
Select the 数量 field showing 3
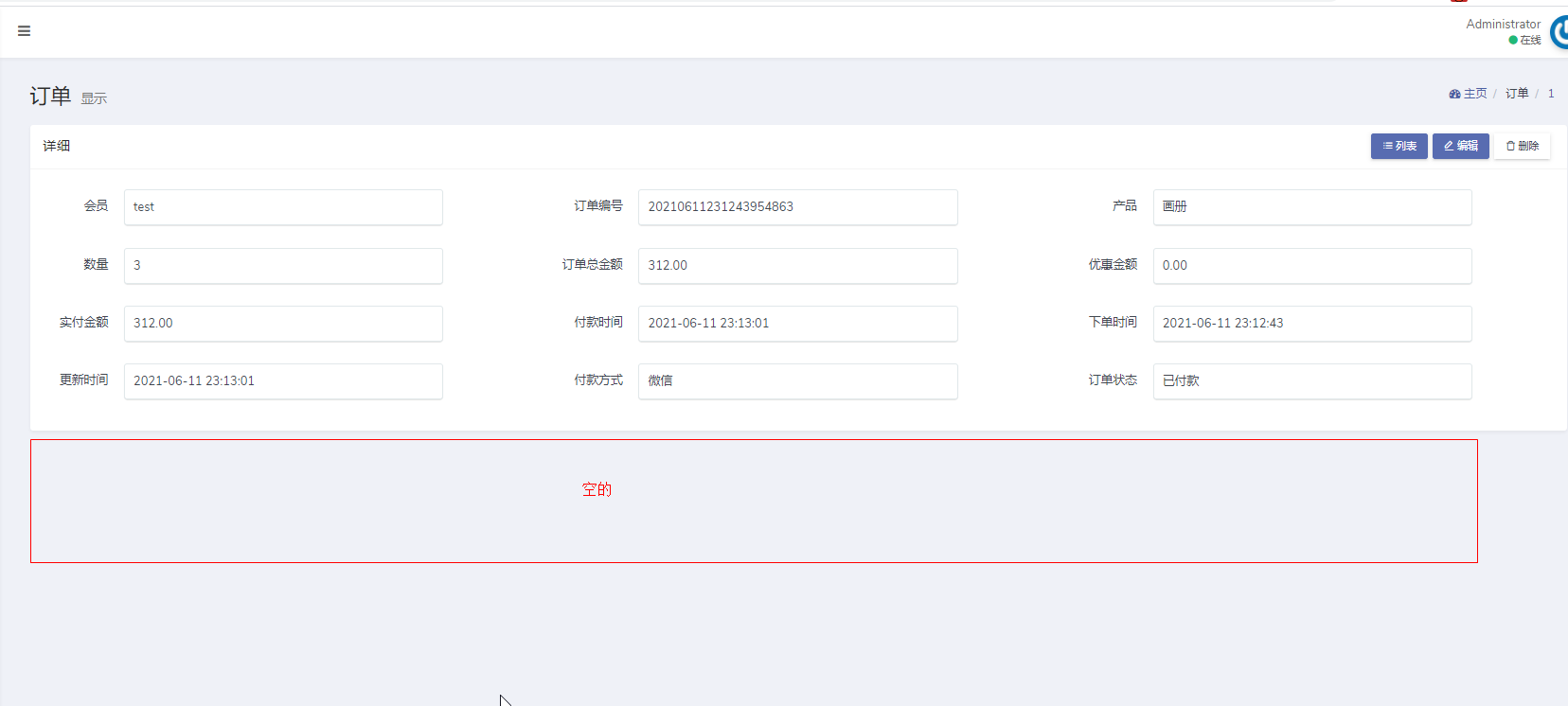pyautogui.click(x=283, y=266)
